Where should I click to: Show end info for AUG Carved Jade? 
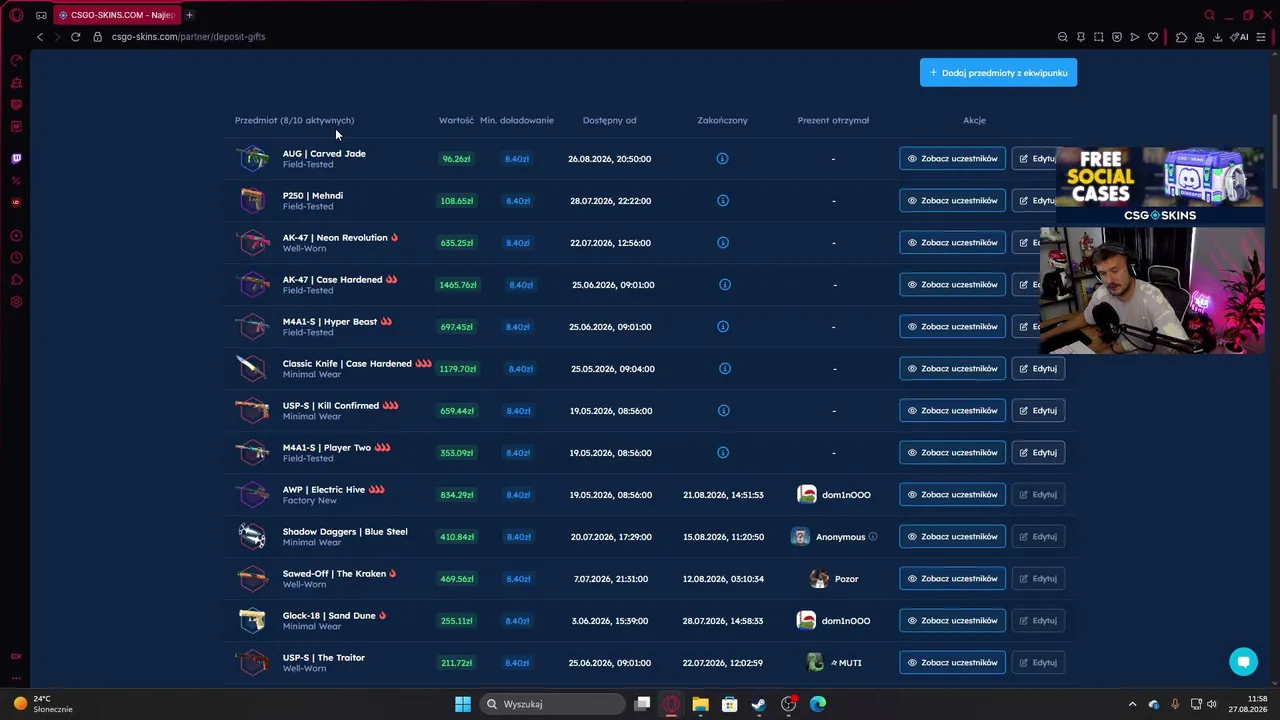722,159
